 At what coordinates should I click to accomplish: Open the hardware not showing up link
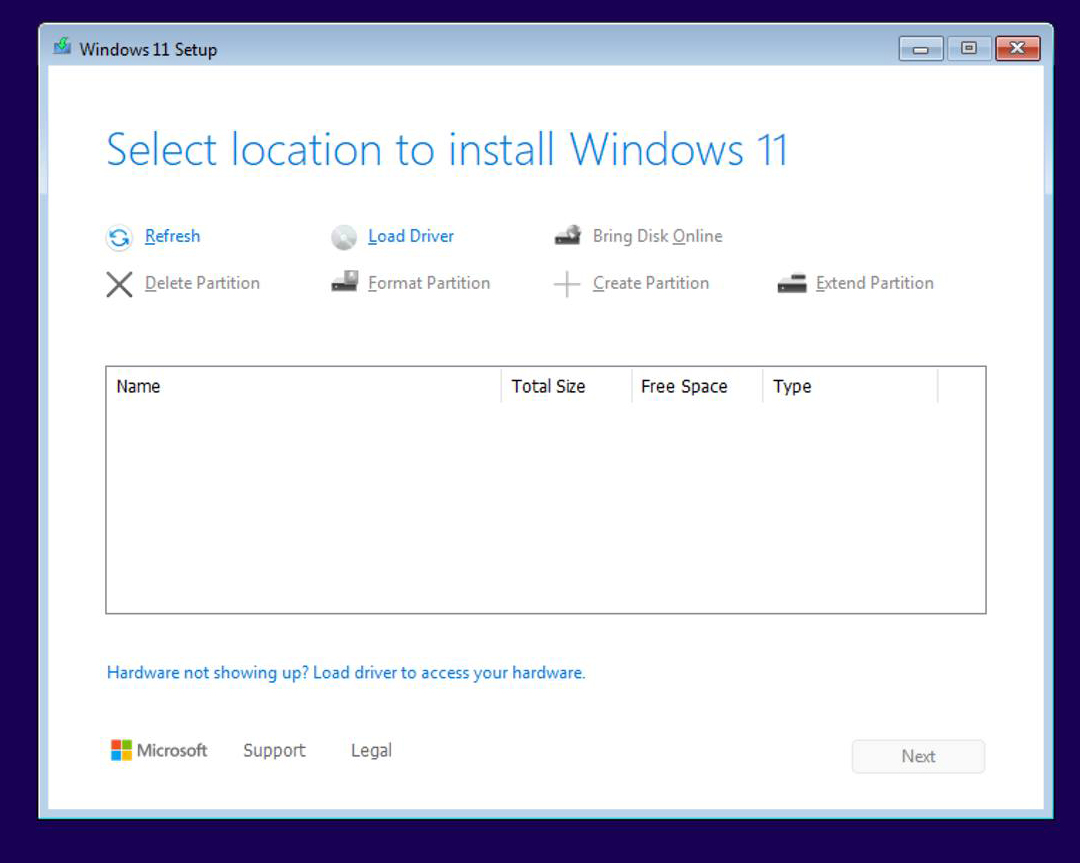click(346, 672)
